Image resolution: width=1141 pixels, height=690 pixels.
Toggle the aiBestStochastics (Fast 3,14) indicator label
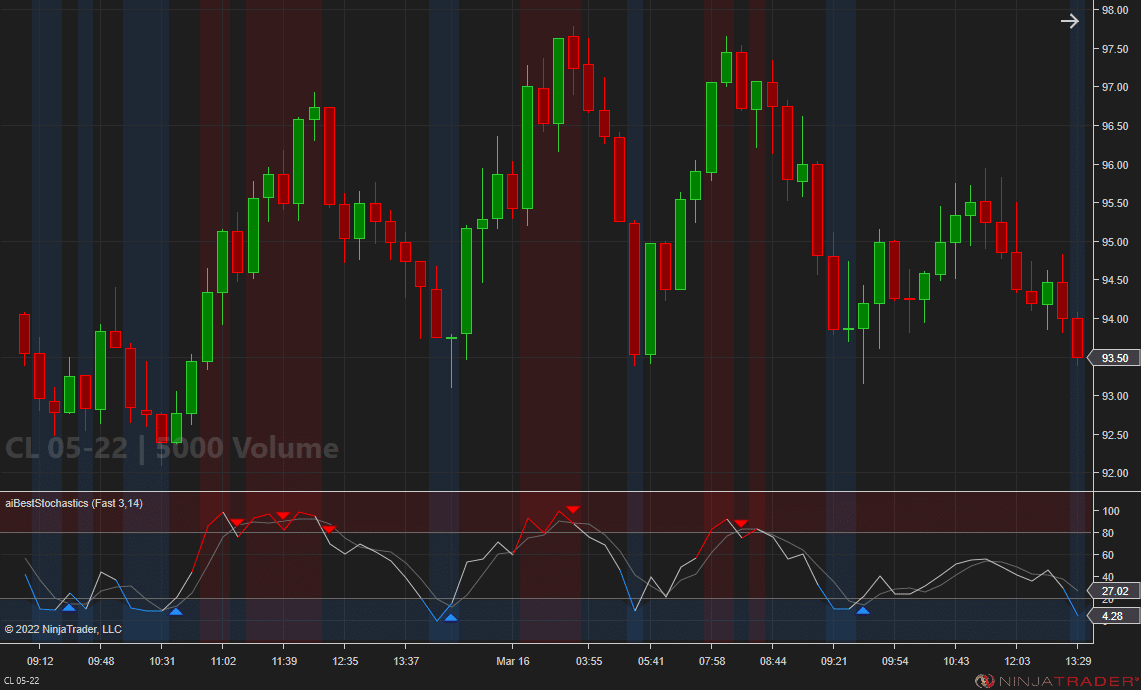[x=75, y=503]
